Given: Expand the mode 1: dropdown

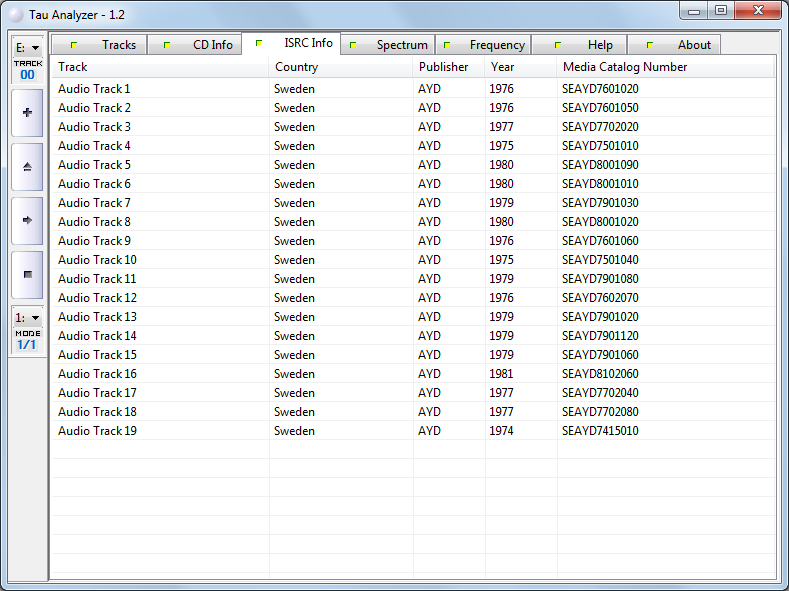Looking at the screenshot, I should tap(27, 317).
